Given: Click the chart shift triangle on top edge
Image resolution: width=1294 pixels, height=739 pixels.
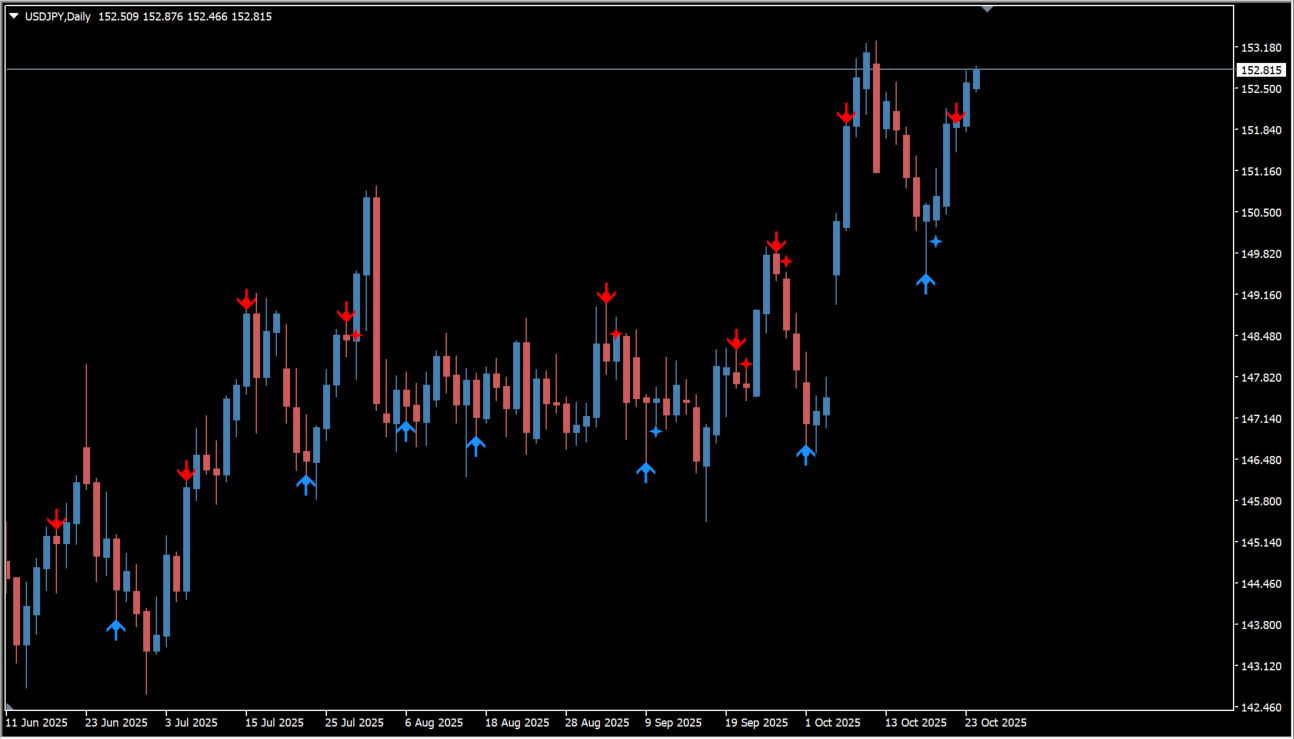Looking at the screenshot, I should [x=987, y=9].
